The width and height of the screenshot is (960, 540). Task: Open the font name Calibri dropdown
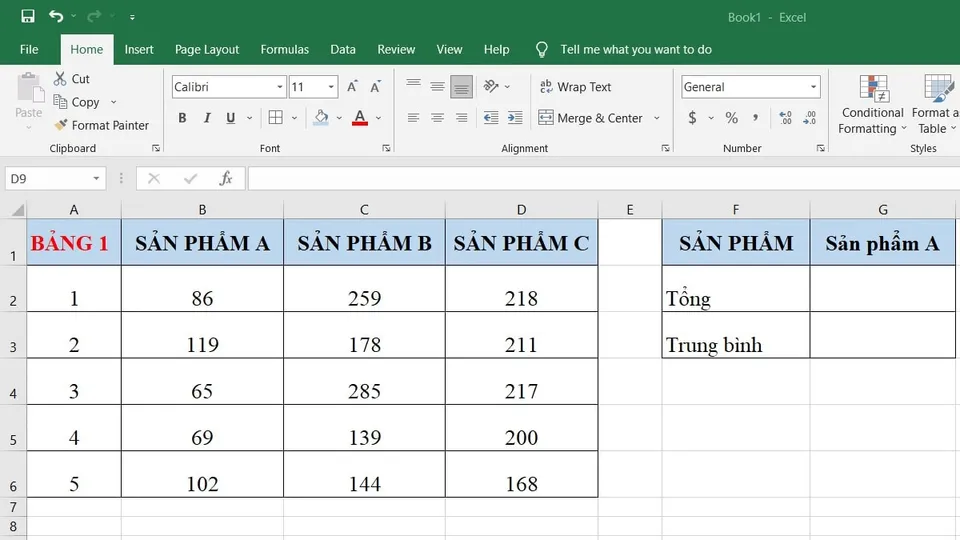[280, 87]
